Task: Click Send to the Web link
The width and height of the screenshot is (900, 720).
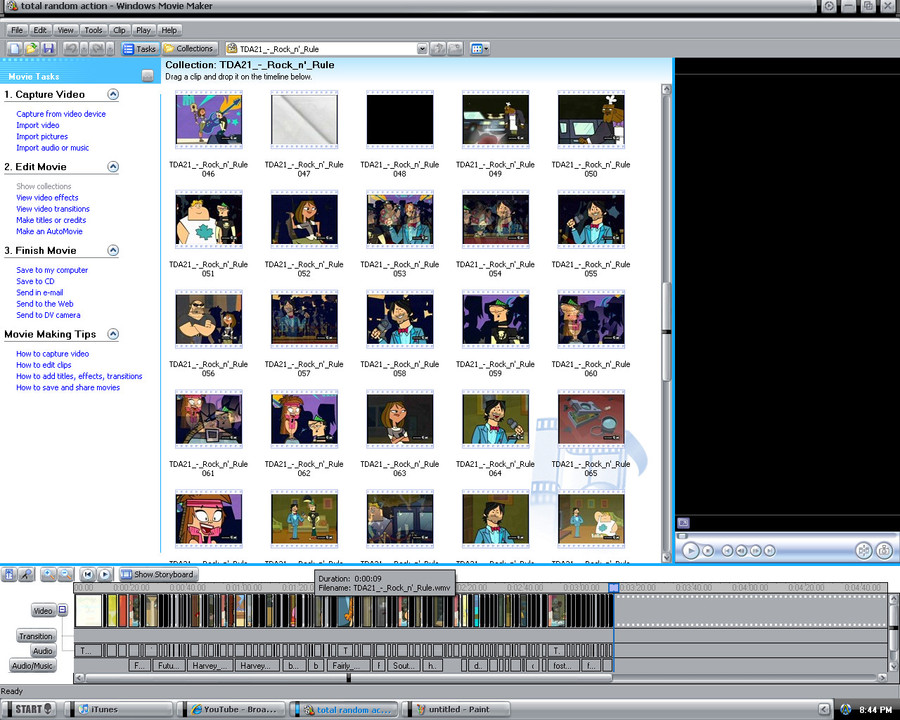Action: (45, 304)
